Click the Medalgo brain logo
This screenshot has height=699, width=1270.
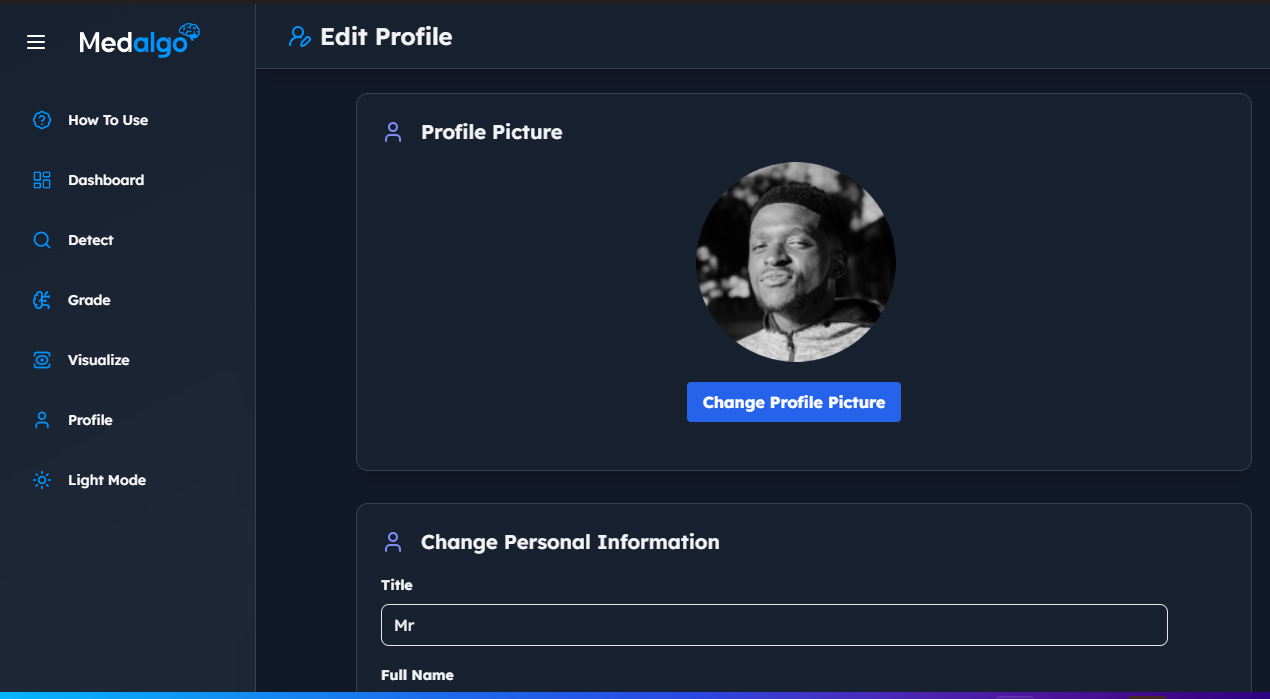coord(139,41)
